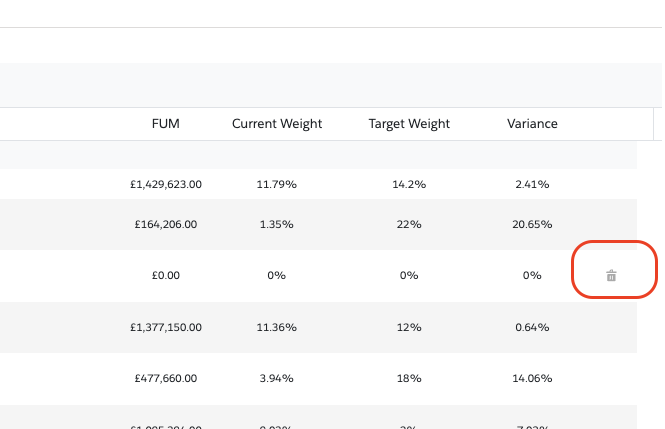Click the £164,206.00 FUM value

click(x=166, y=225)
